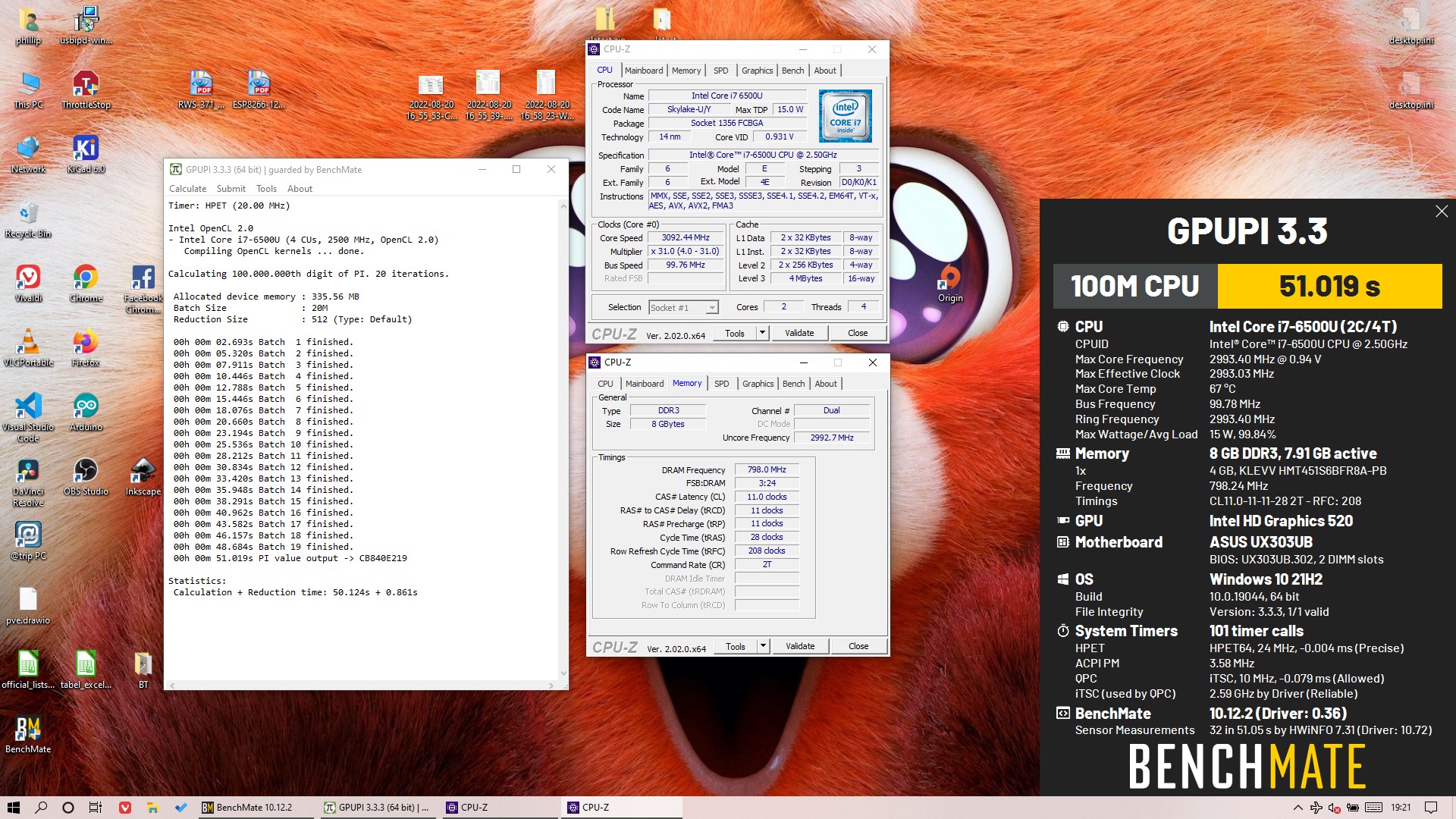1456x819 pixels.
Task: Open the Facebook Chrome shortcut icon
Action: point(143,288)
